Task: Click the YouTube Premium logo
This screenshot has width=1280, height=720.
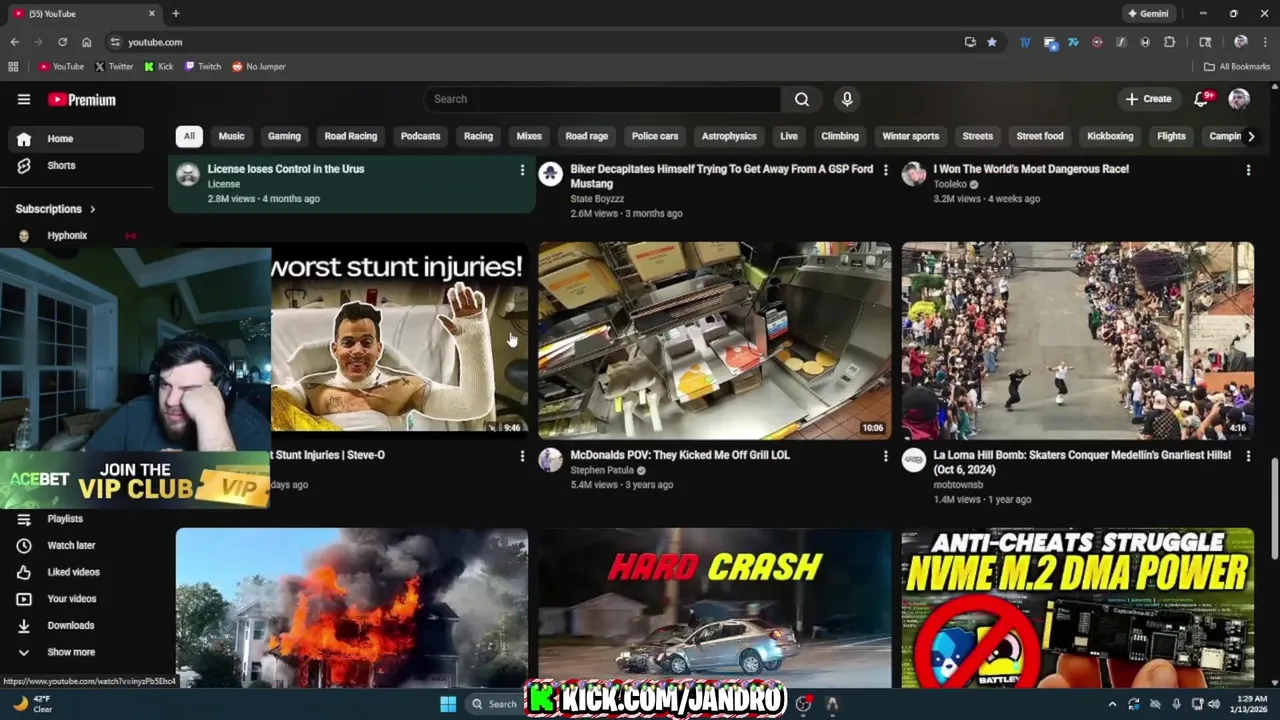Action: pyautogui.click(x=82, y=99)
